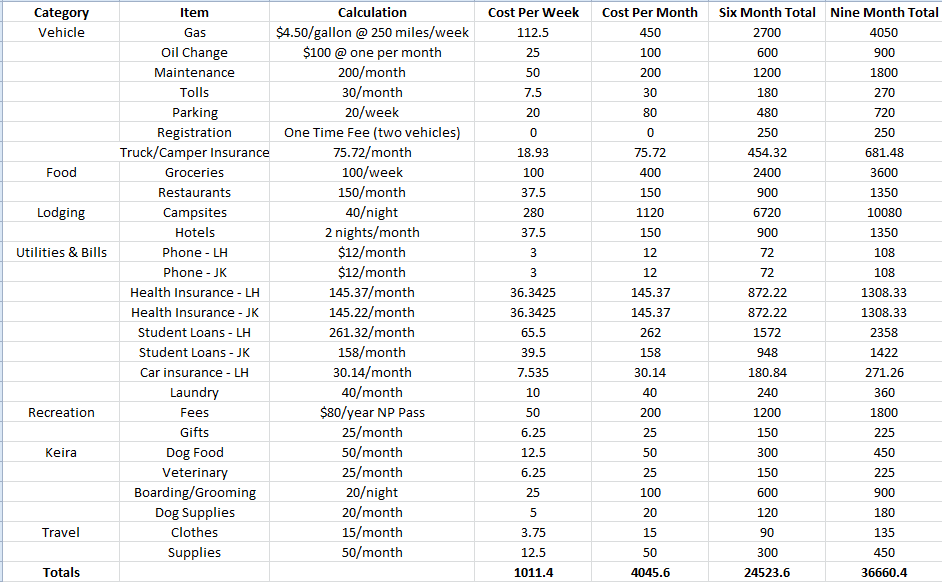This screenshot has height=582, width=942.
Task: Click the Boarding/Grooming item cell
Action: click(x=194, y=493)
